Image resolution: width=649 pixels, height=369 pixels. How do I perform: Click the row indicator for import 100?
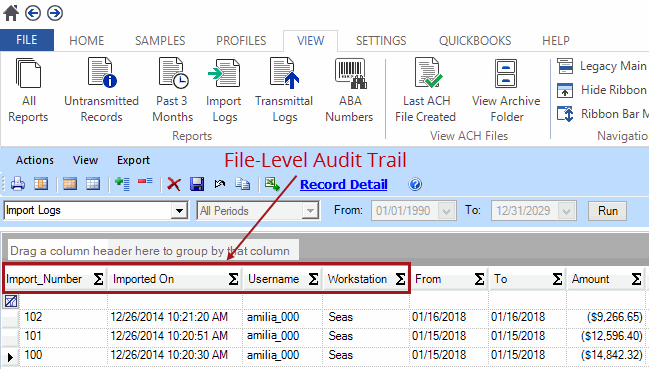(10, 356)
